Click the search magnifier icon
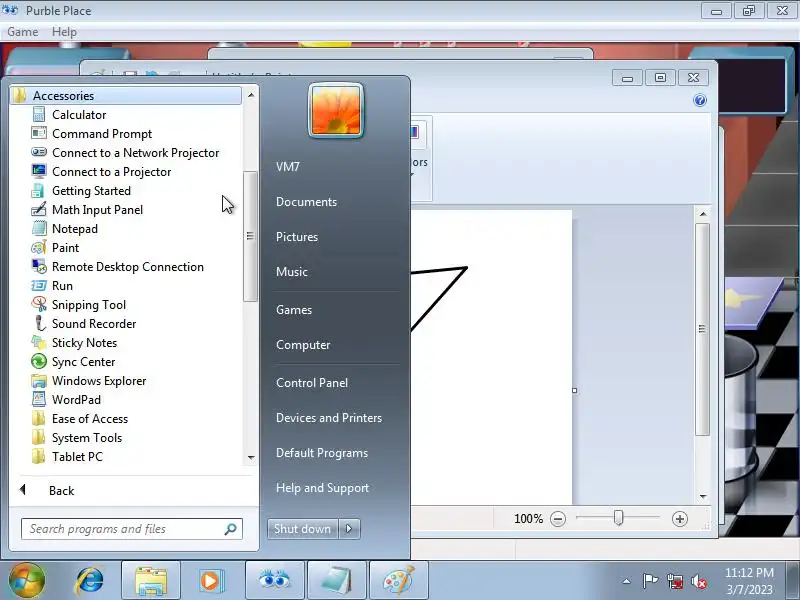 [231, 529]
